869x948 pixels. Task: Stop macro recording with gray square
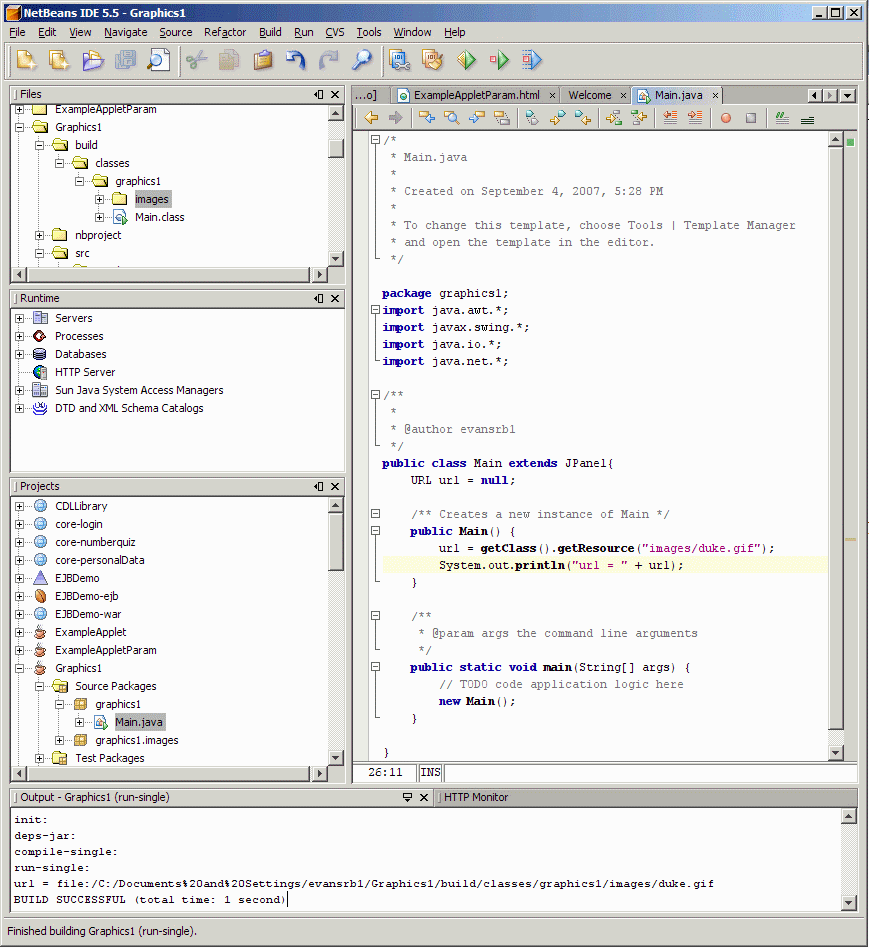751,118
